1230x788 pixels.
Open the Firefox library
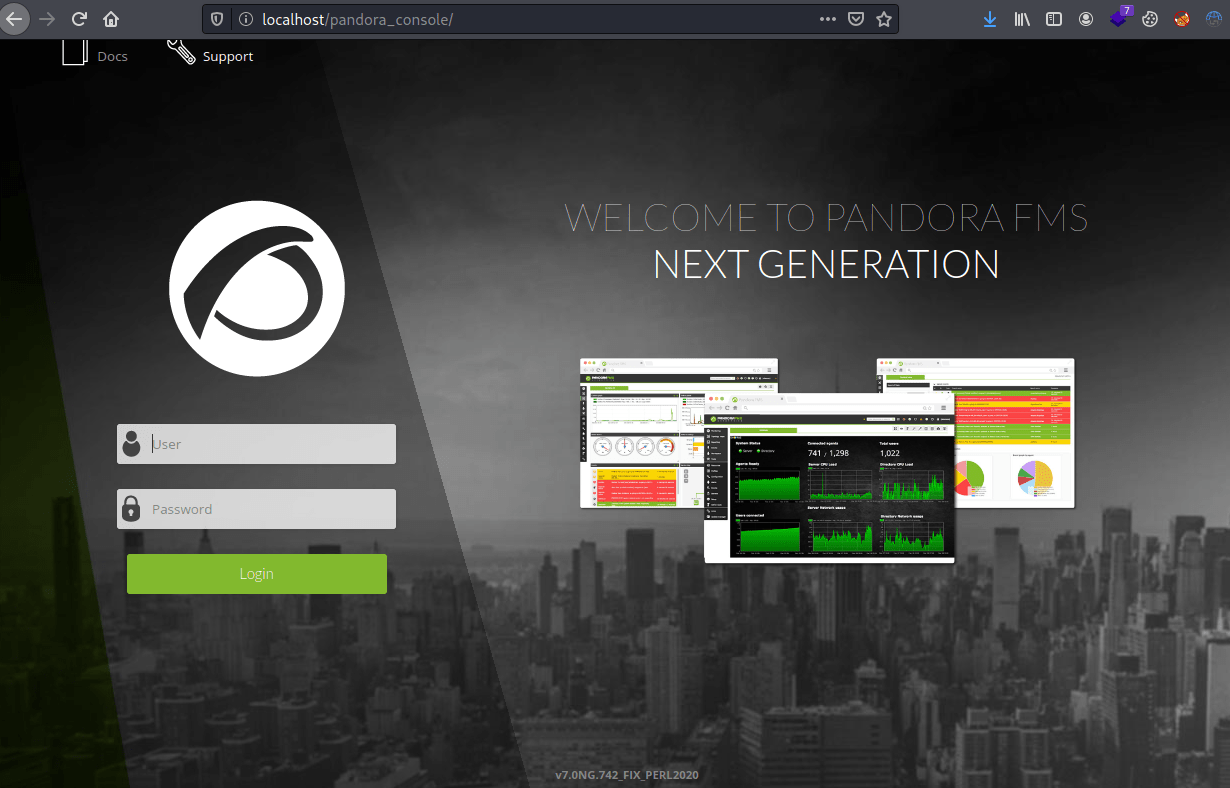pyautogui.click(x=1022, y=19)
